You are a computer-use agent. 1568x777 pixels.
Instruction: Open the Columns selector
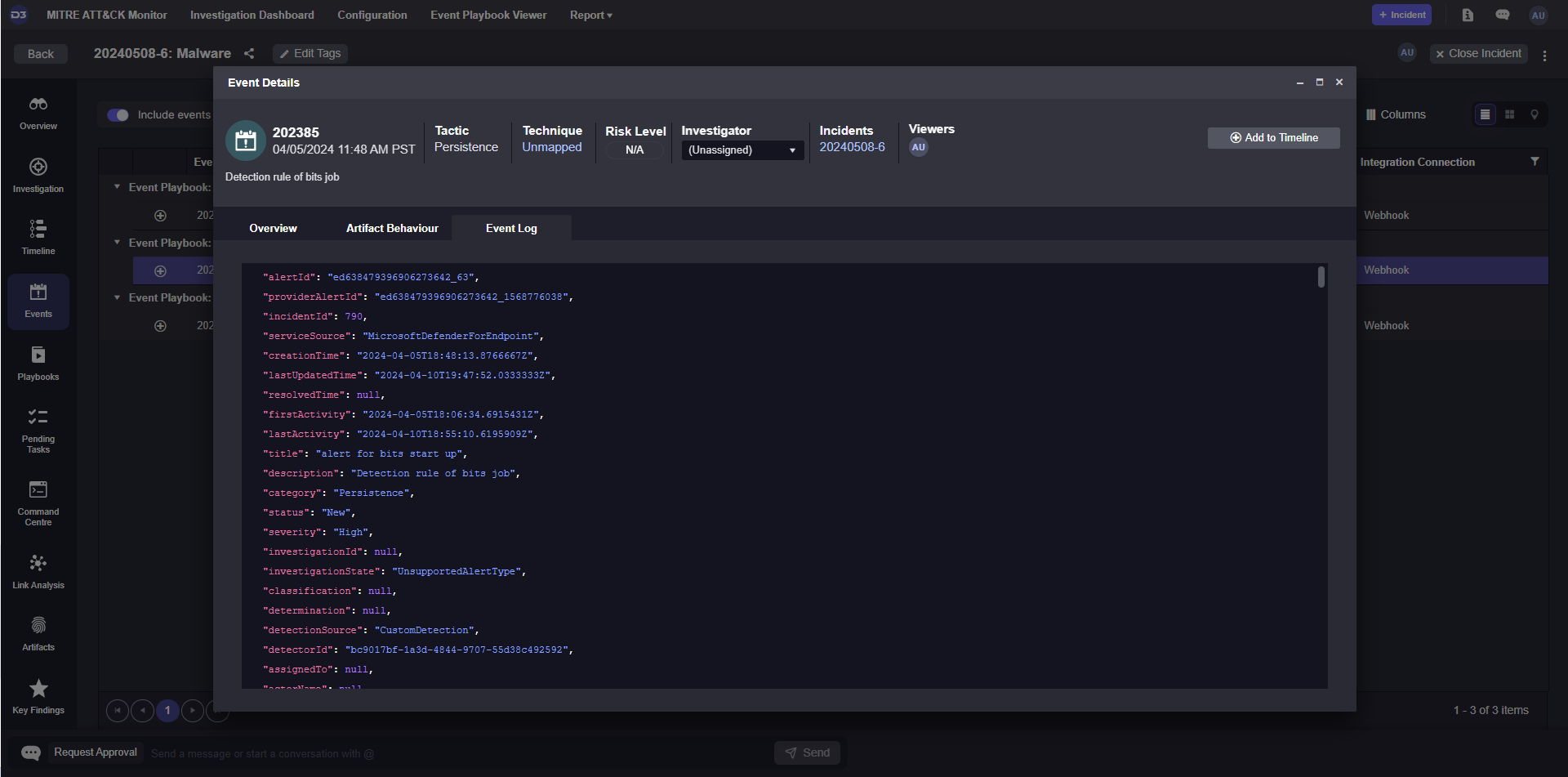coord(1396,114)
